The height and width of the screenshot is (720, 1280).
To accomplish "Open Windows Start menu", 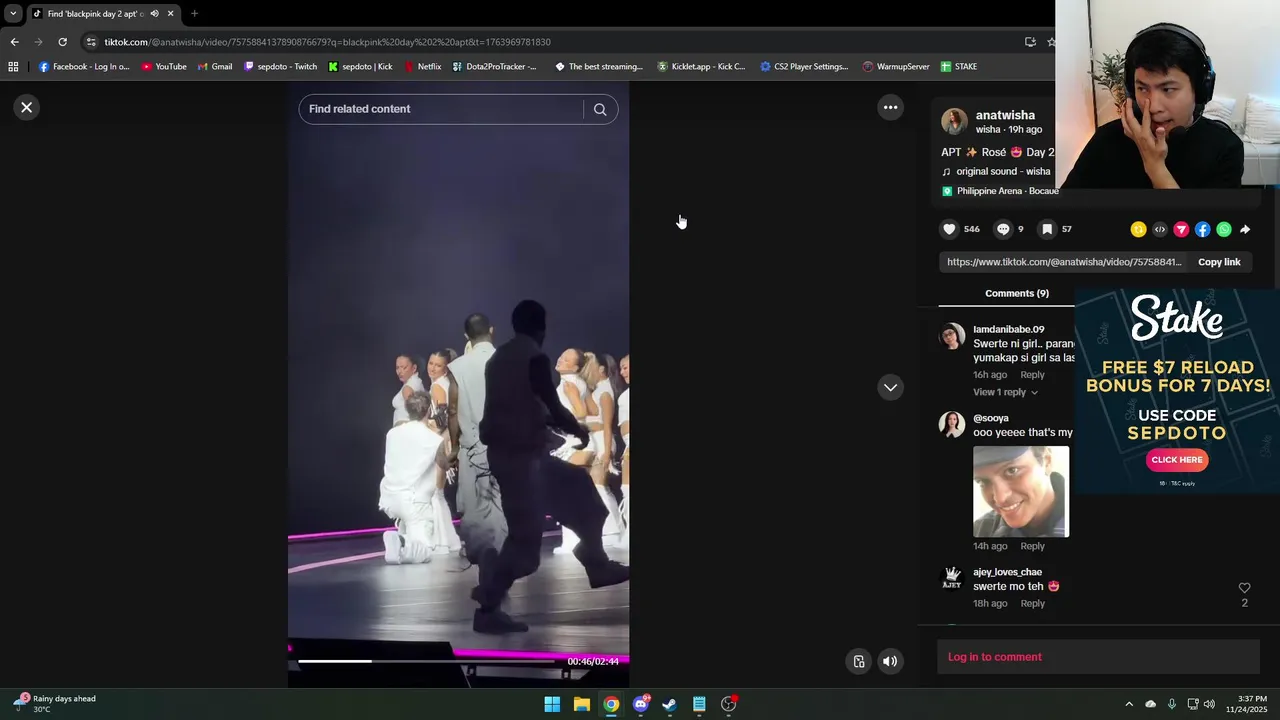I will tap(552, 704).
